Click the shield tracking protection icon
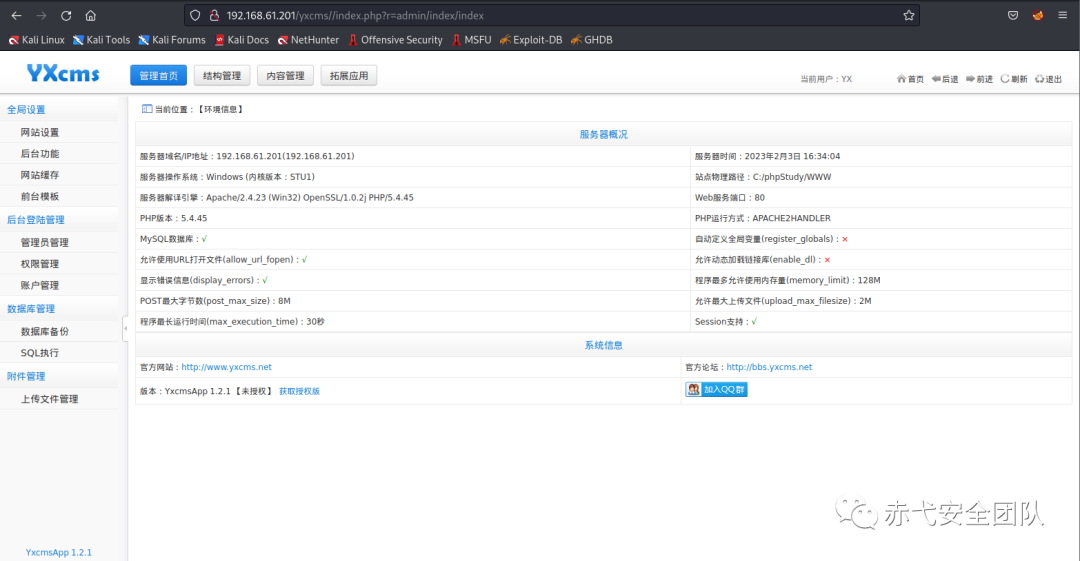This screenshot has width=1080, height=561. tap(195, 15)
